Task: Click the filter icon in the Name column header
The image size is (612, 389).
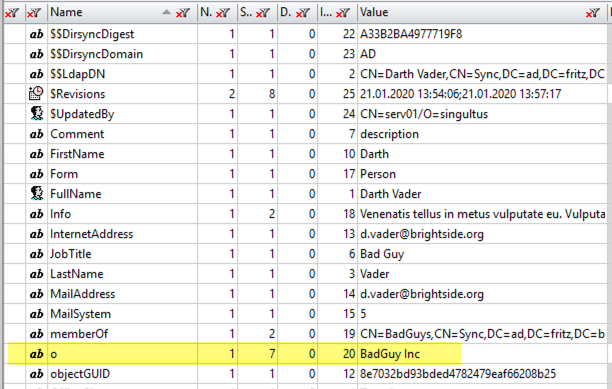Action: click(x=182, y=13)
